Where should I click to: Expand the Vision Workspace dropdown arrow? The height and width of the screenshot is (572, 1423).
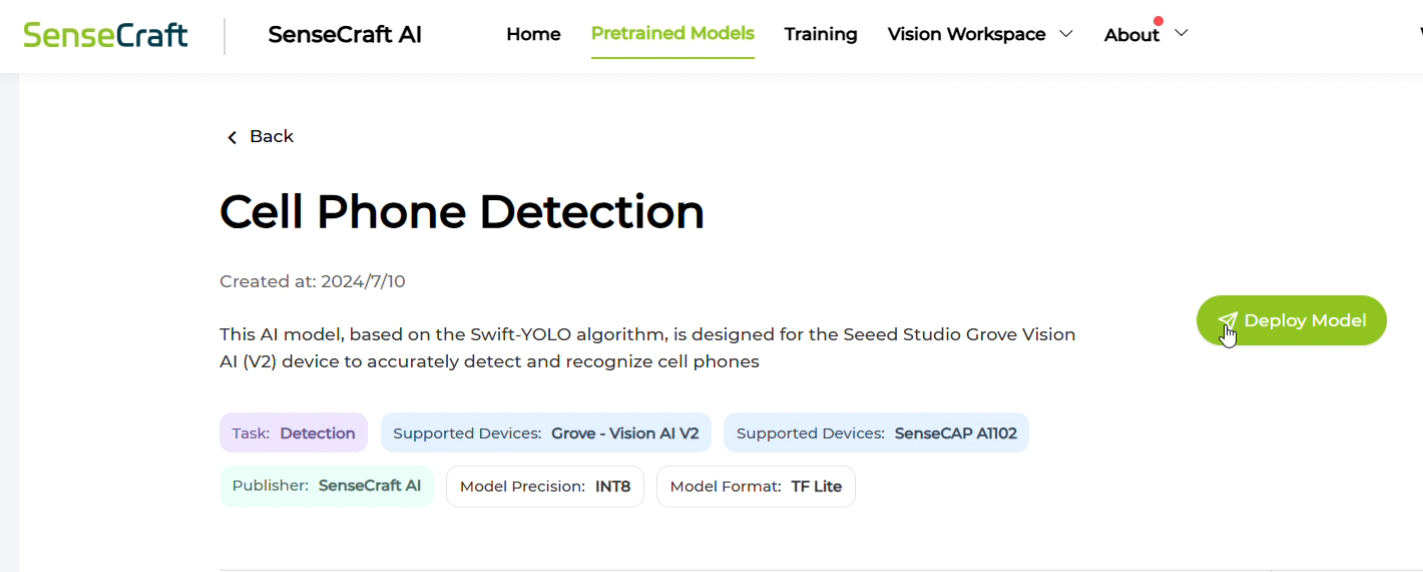pyautogui.click(x=1066, y=34)
